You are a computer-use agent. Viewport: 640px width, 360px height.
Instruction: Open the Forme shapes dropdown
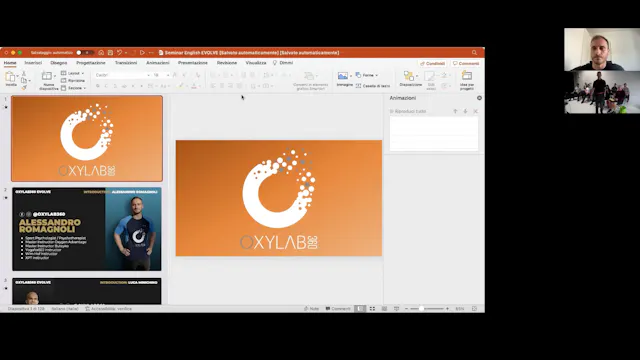click(x=367, y=75)
